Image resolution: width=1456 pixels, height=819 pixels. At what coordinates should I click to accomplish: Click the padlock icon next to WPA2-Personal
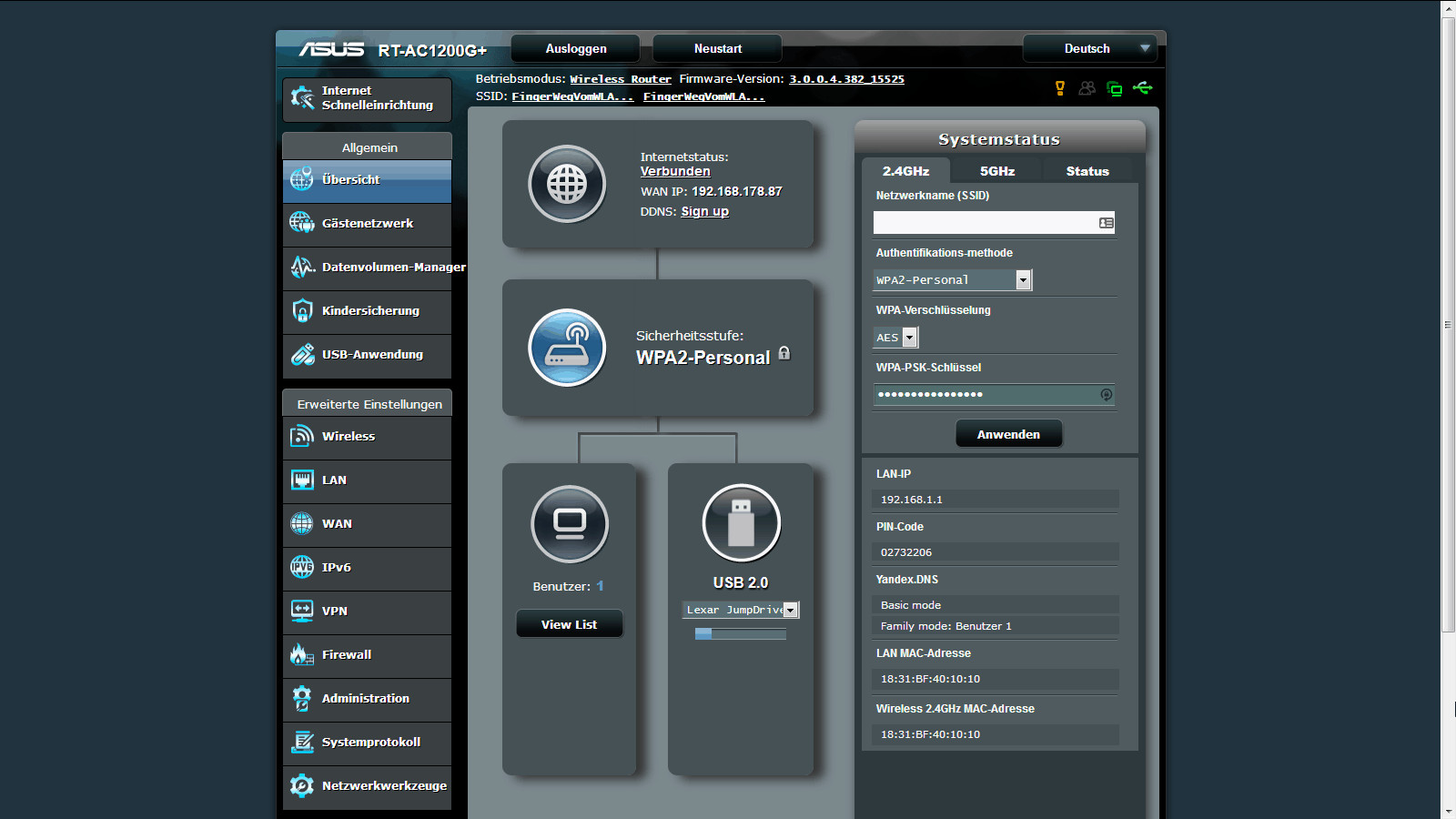coord(784,353)
